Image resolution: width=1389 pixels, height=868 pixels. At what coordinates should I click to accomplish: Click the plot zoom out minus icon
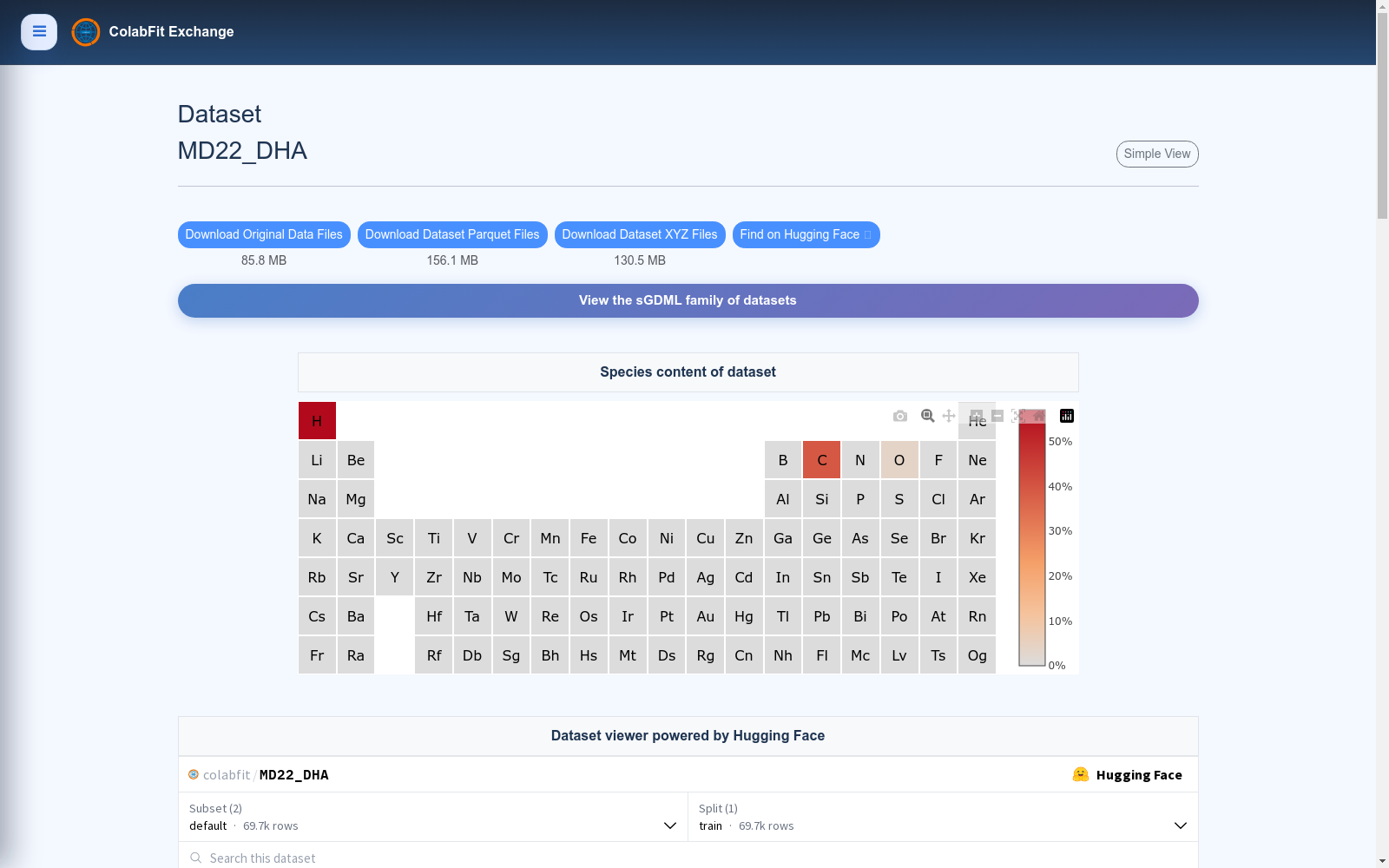click(997, 416)
